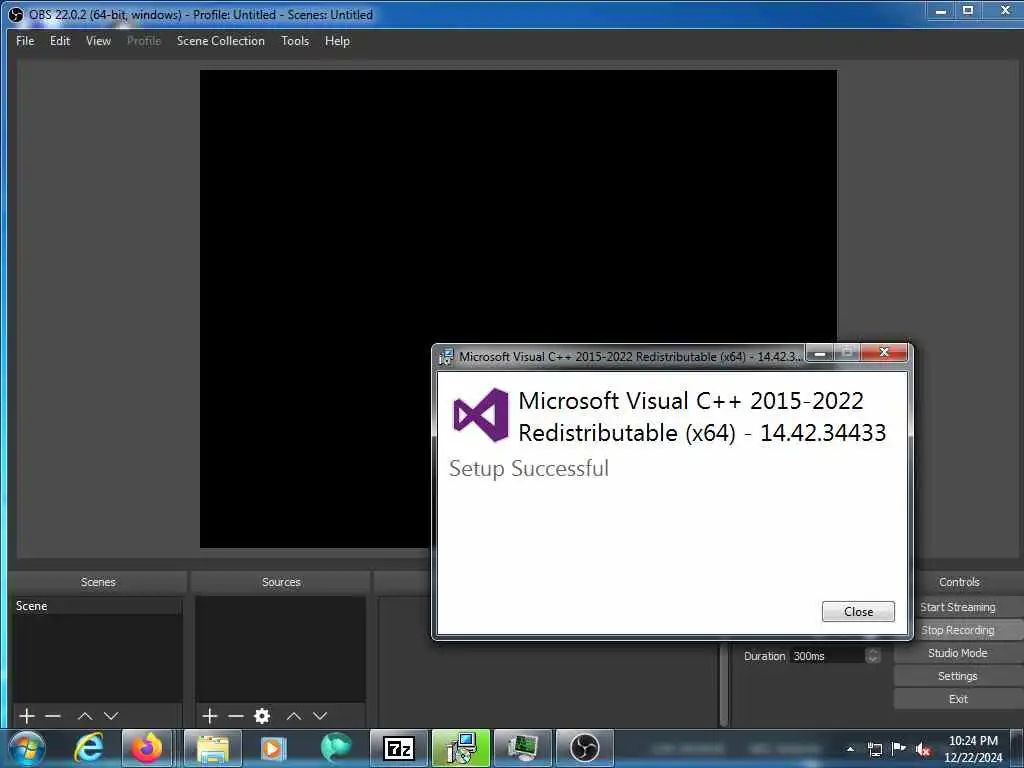
Task: Minimize the Visual C++ installer window
Action: [820, 353]
